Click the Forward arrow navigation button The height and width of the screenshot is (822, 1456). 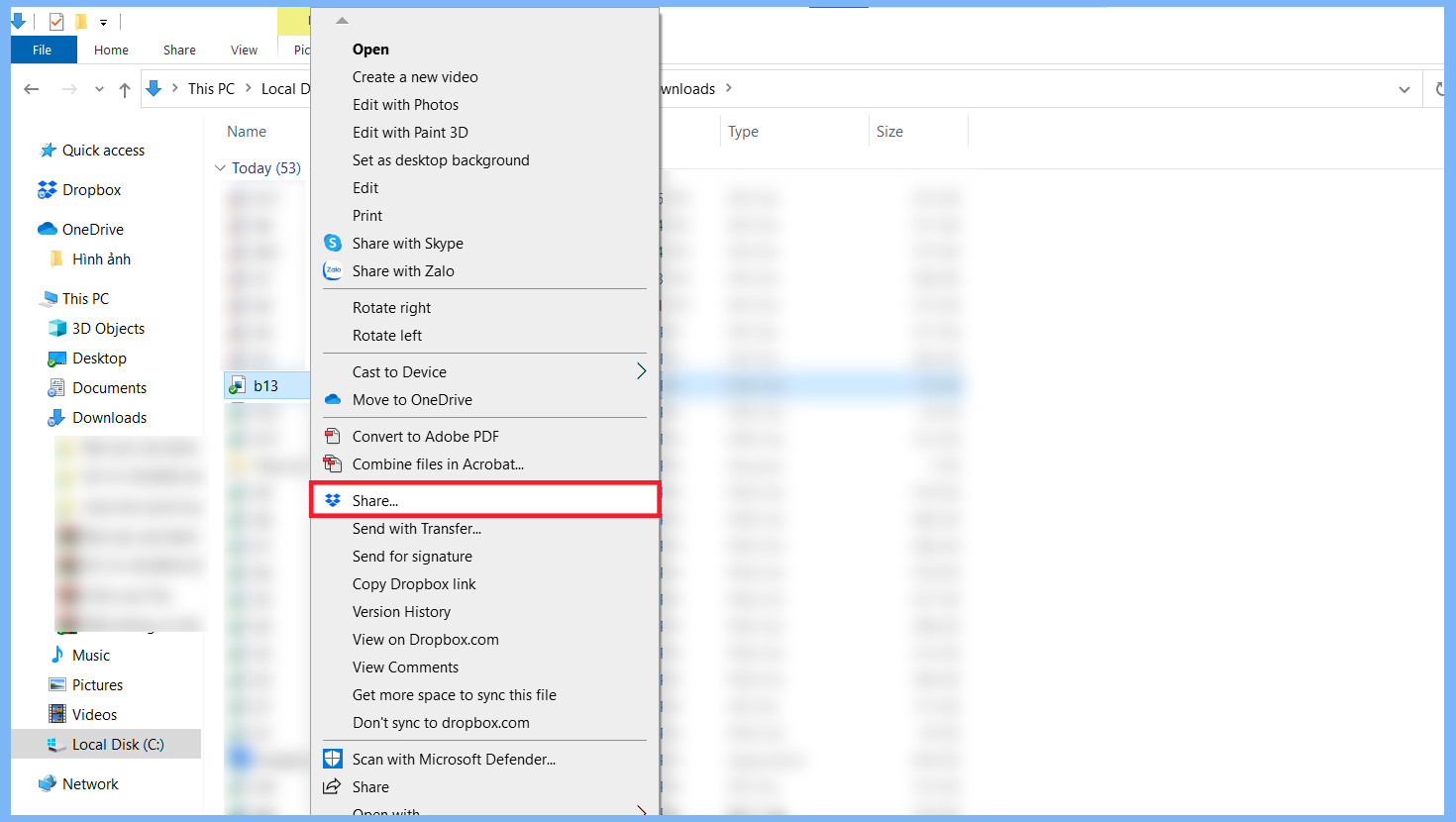(69, 89)
